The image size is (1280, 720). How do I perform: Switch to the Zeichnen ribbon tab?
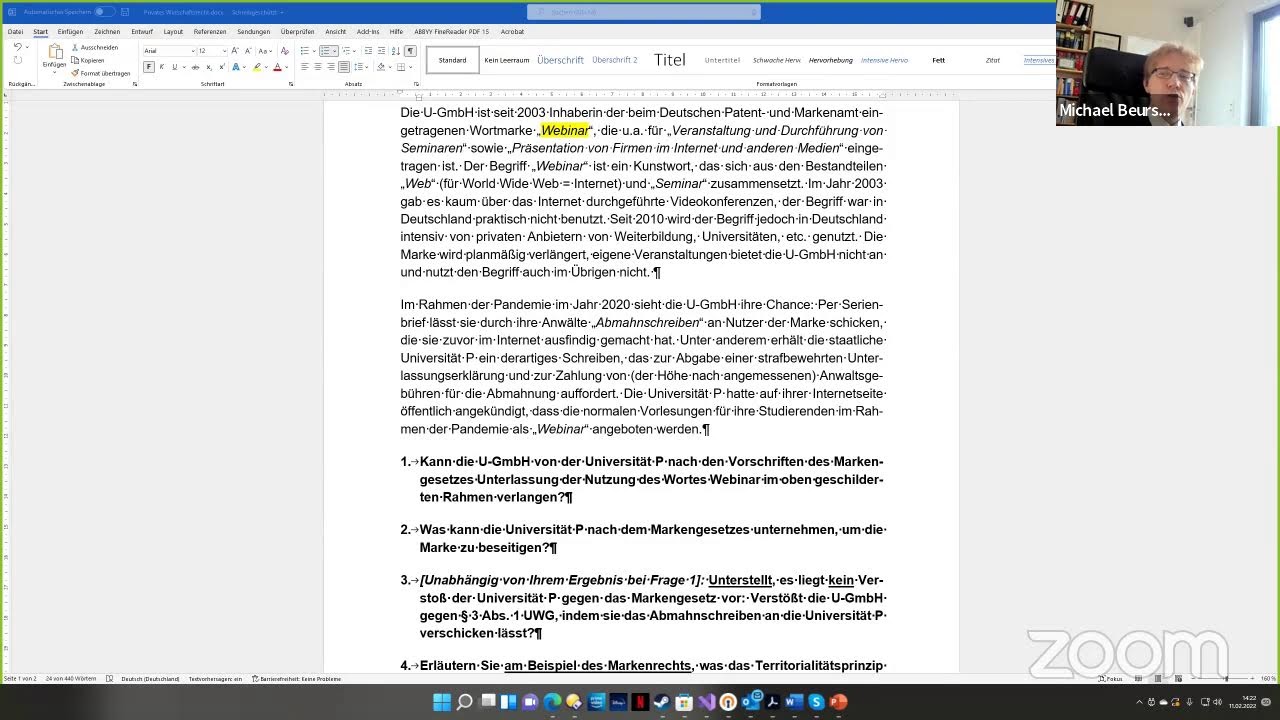[107, 31]
